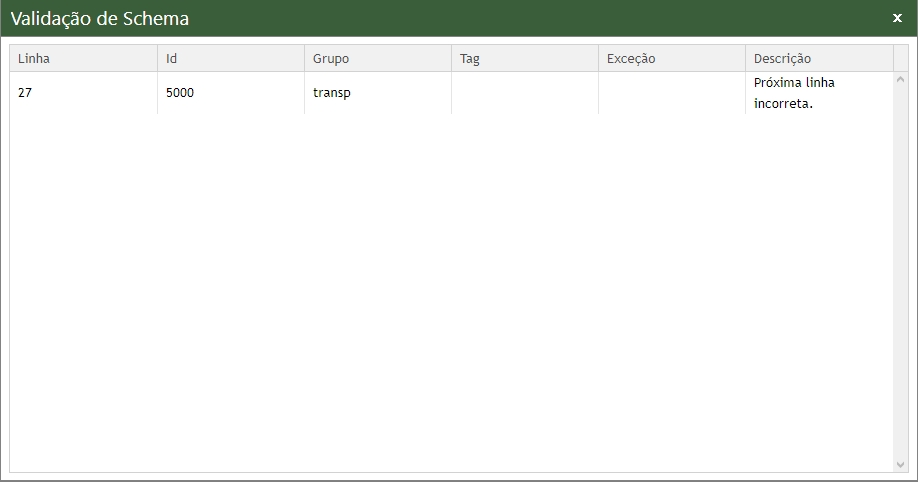The height and width of the screenshot is (482, 918).
Task: Click the scrollbar up arrow
Action: tap(900, 79)
